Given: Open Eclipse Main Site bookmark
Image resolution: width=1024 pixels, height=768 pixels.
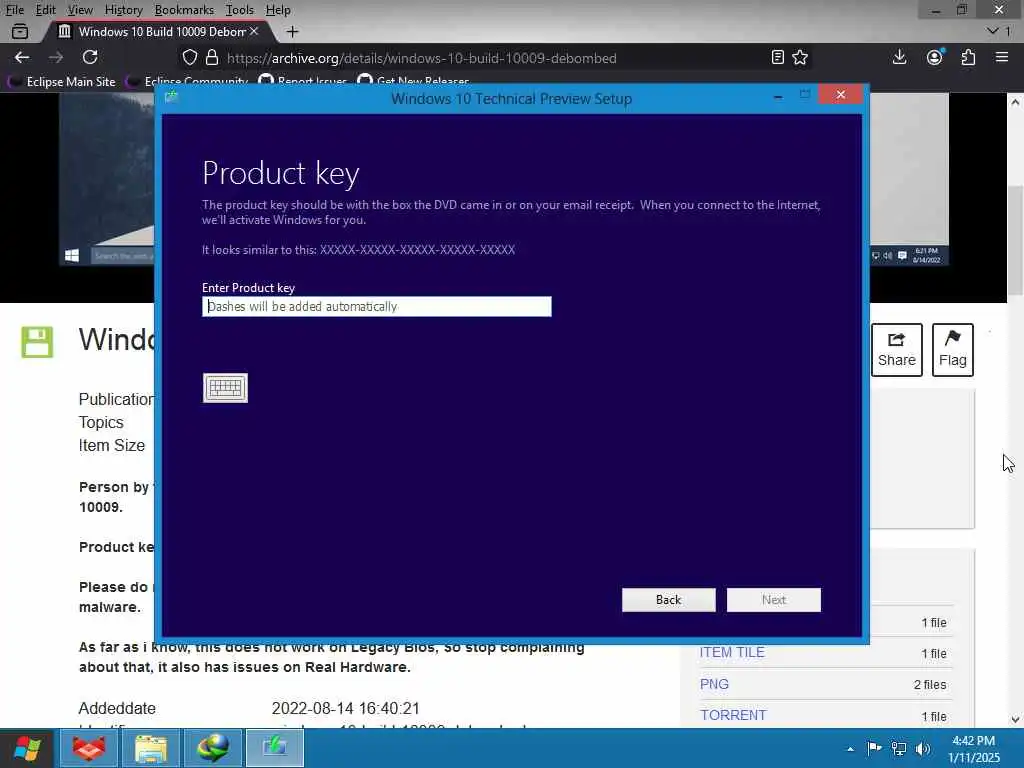Looking at the screenshot, I should (x=62, y=82).
